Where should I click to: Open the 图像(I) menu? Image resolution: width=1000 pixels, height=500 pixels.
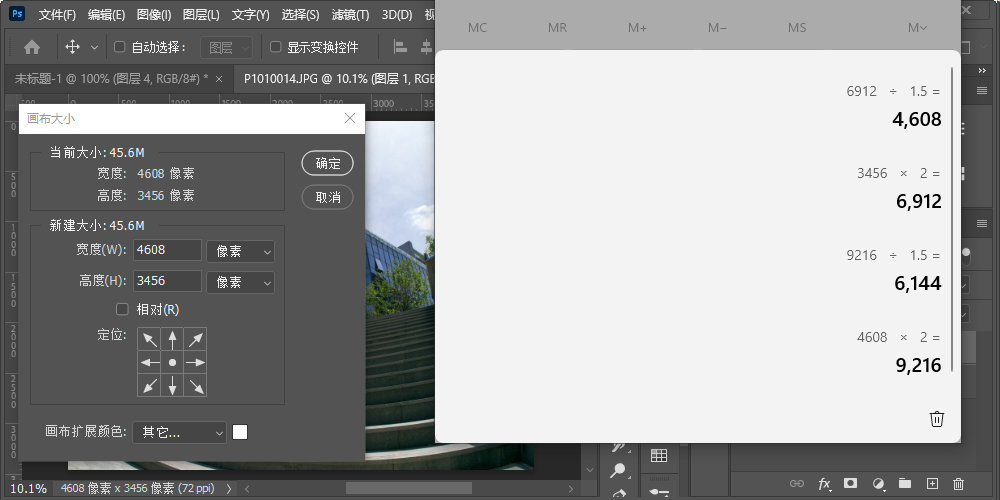point(154,15)
